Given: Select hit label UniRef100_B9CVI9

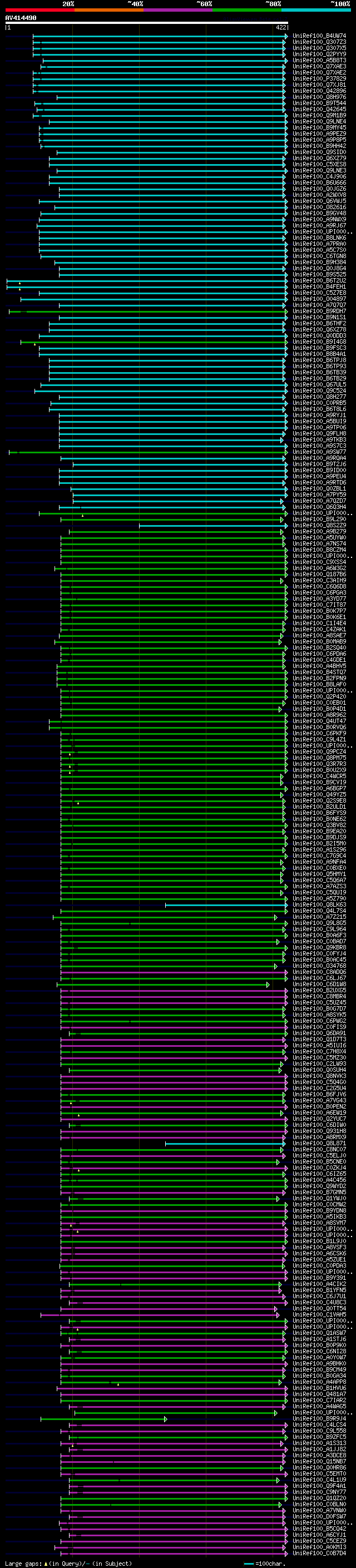Looking at the screenshot, I should tap(319, 782).
